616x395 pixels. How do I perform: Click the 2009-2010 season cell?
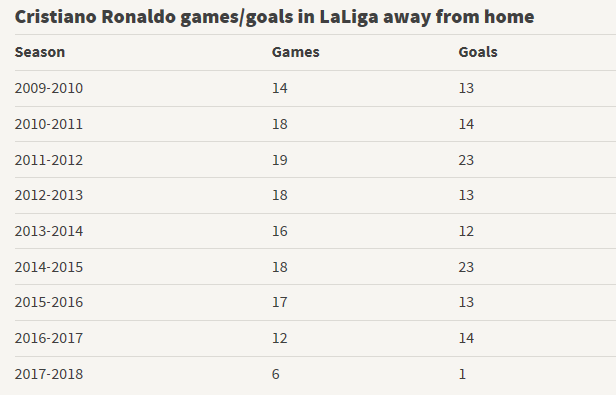(49, 88)
